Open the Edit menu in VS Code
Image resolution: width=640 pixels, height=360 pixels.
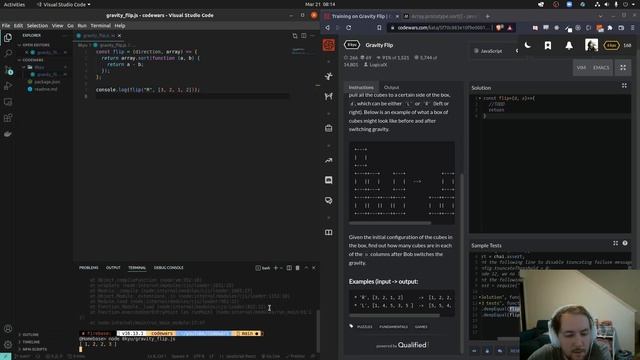coord(18,26)
